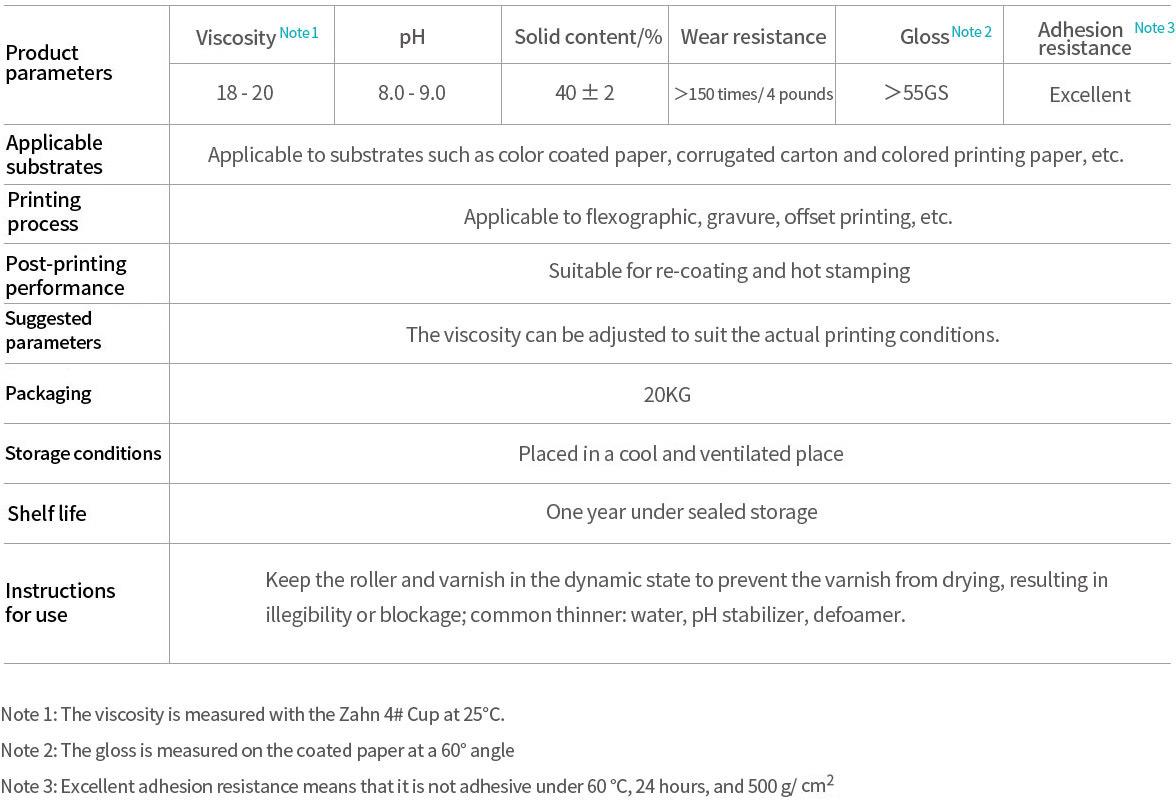
Task: Select the Applicable substrates row label
Action: coord(54,155)
